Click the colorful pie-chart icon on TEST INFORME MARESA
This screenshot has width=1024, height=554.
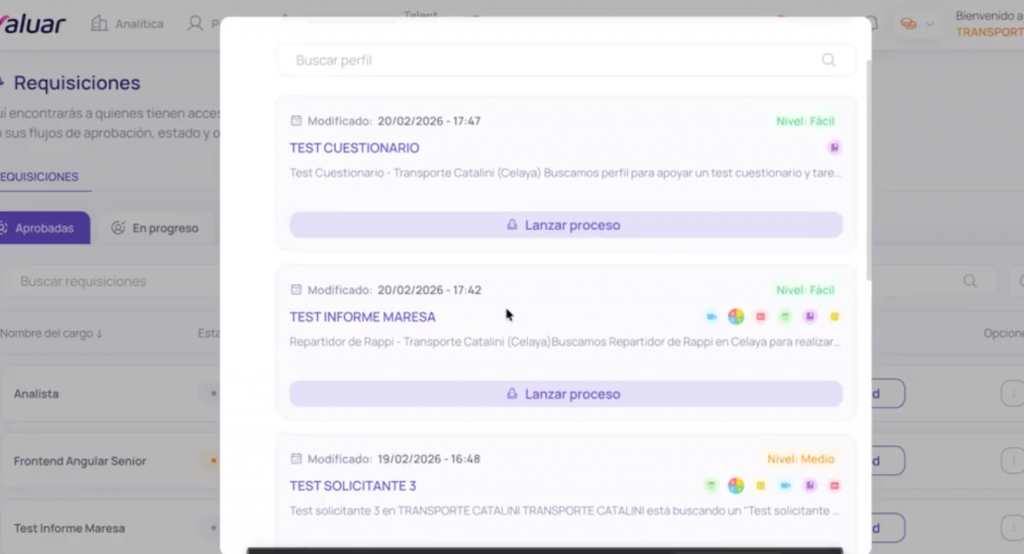point(736,317)
